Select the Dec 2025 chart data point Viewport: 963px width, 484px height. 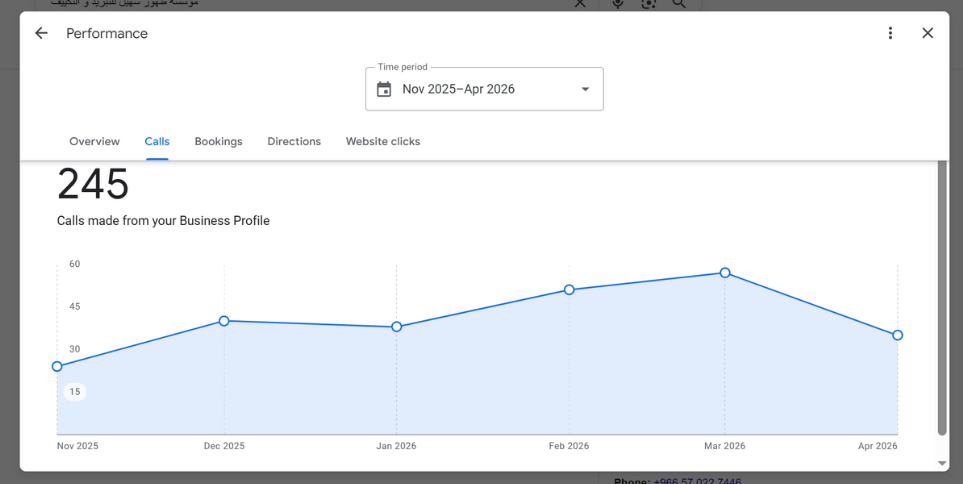coord(224,321)
